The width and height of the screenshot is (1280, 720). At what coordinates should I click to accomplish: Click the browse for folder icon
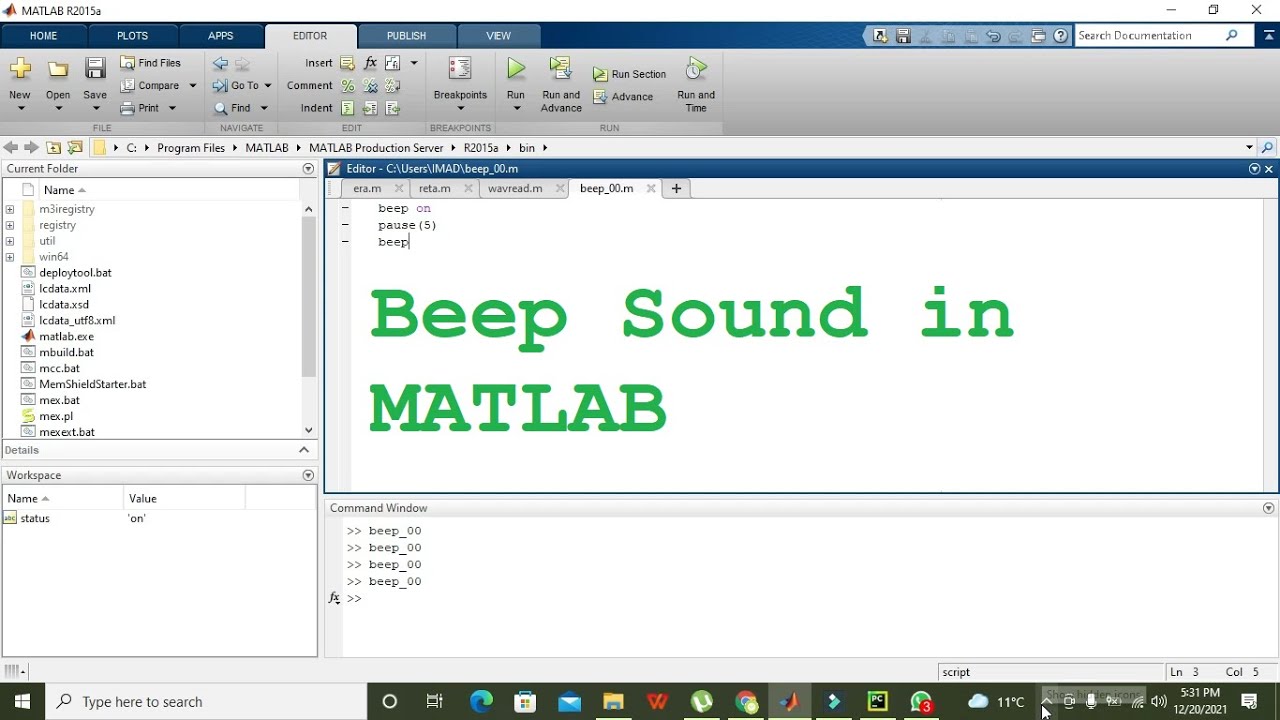(75, 147)
